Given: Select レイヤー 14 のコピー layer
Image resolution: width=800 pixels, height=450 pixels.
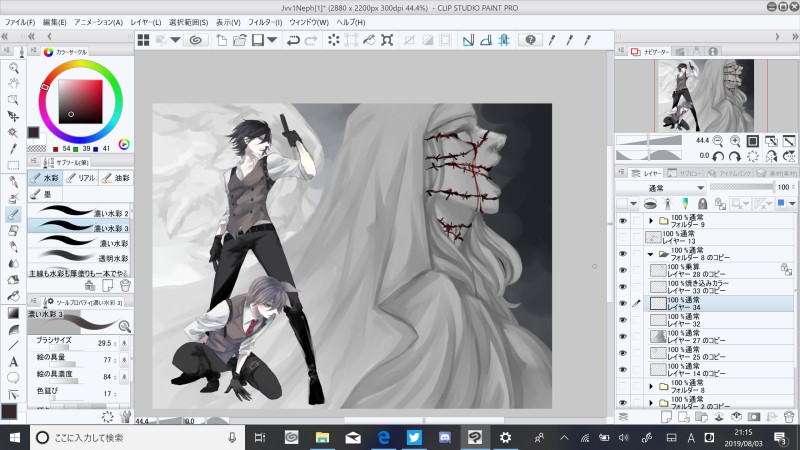Looking at the screenshot, I should point(719,369).
